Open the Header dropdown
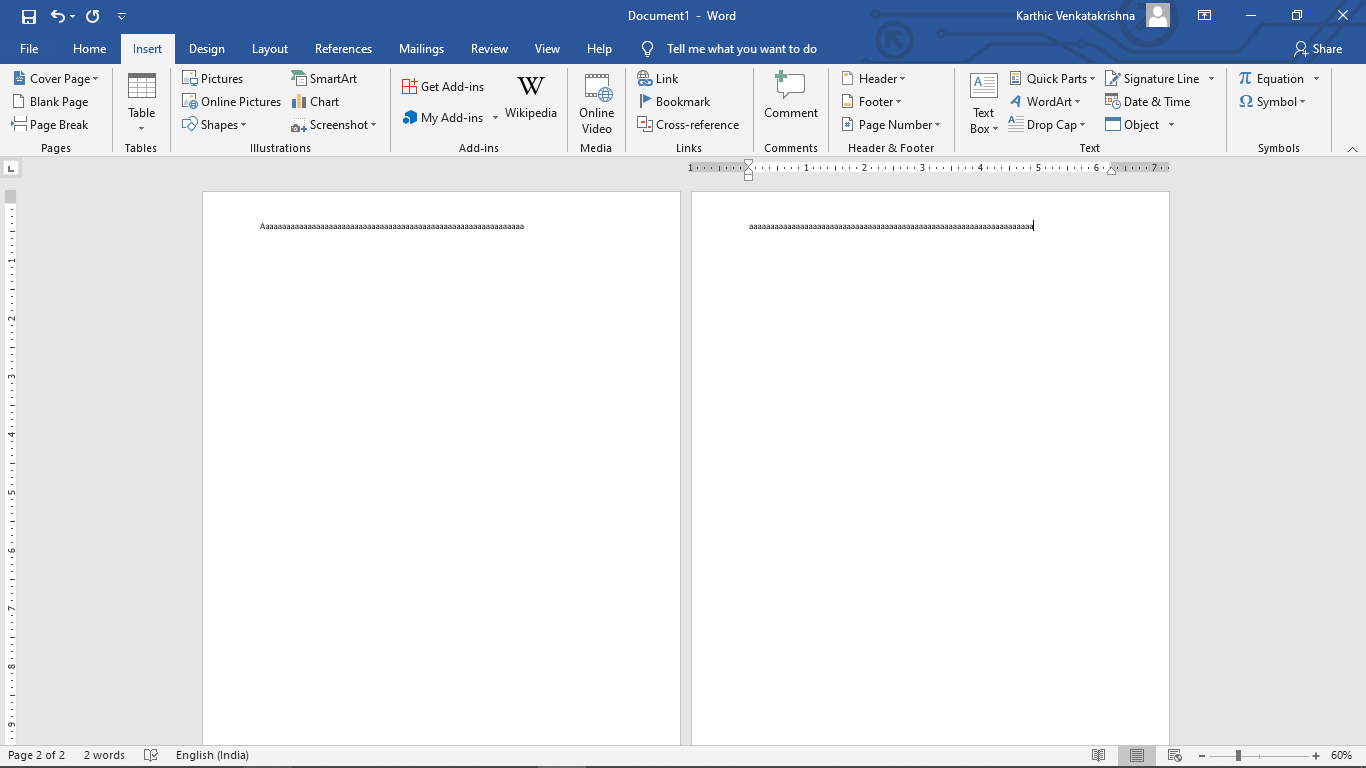Viewport: 1366px width, 768px height. pos(873,78)
